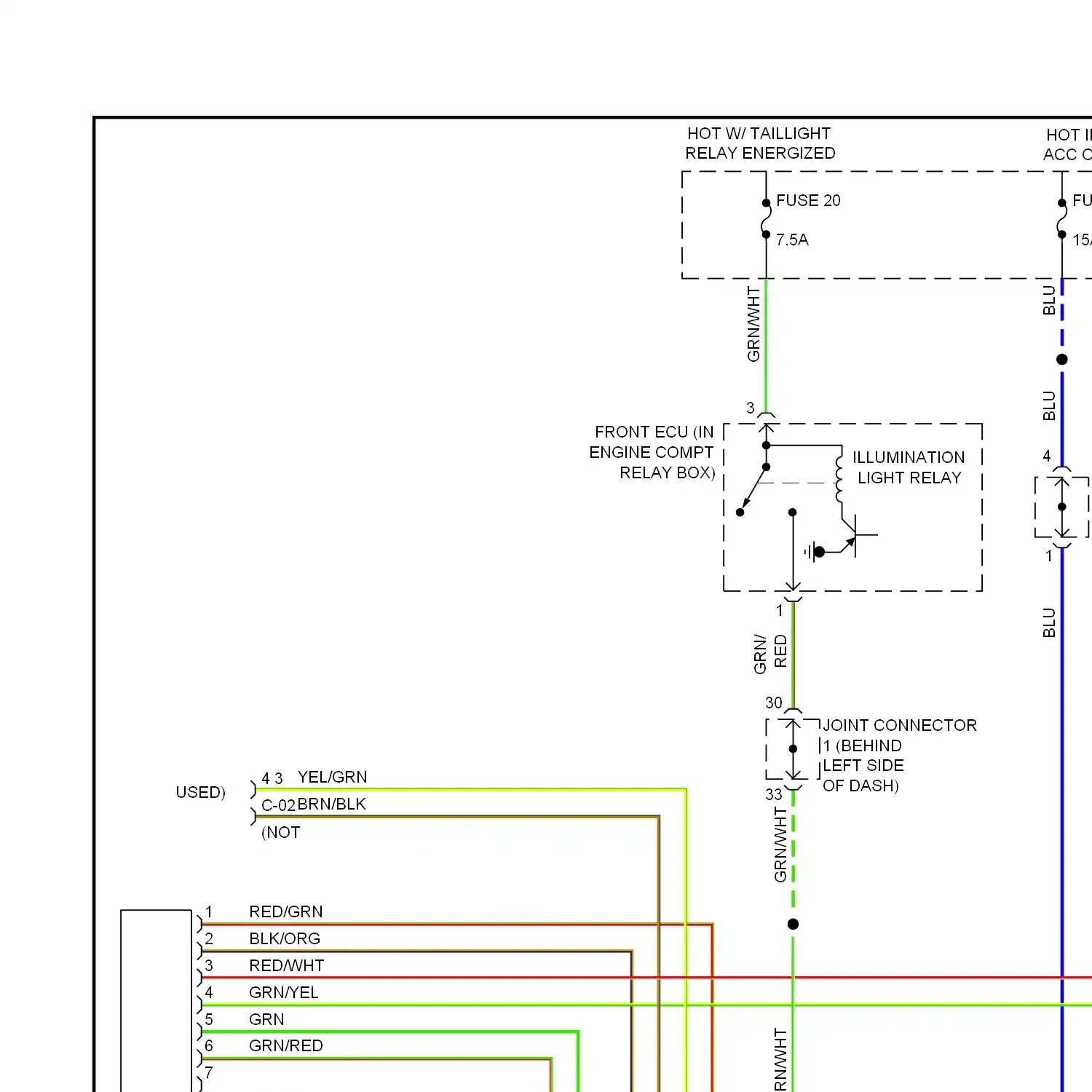Click the (NOT text near C-02
This screenshot has height=1092, width=1092.
coord(280,832)
